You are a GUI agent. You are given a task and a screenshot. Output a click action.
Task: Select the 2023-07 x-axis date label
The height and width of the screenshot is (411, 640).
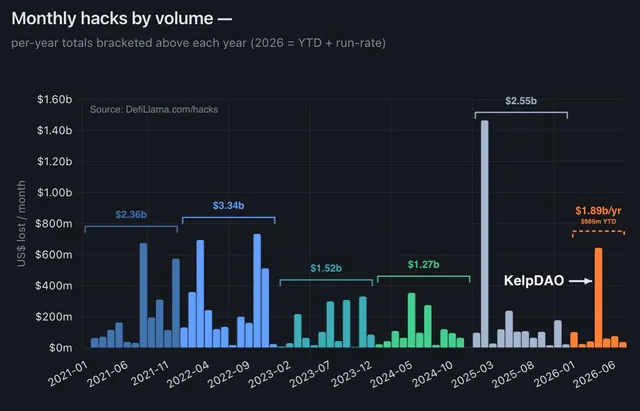pyautogui.click(x=309, y=374)
